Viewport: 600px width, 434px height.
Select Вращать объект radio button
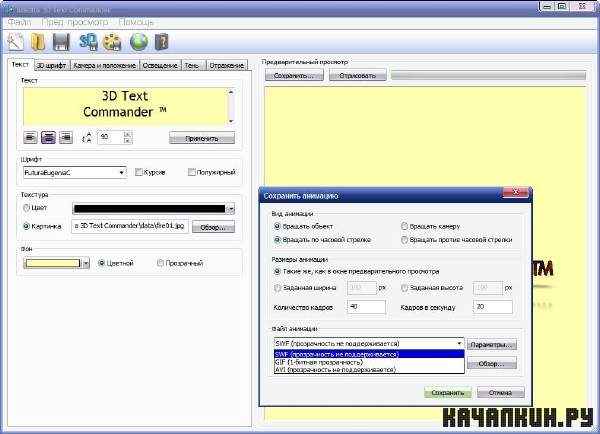pos(277,227)
